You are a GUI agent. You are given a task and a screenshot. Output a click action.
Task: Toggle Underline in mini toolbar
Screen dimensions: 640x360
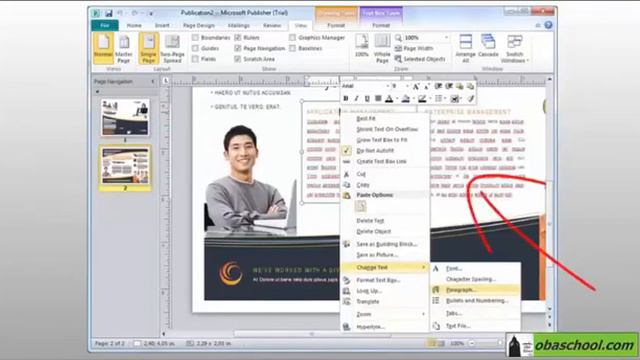click(367, 98)
